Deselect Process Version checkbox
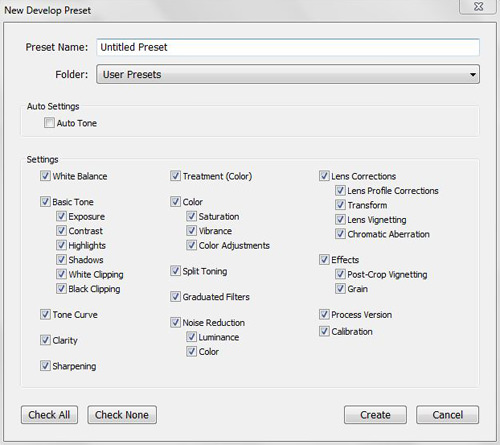500x445 pixels. (324, 314)
